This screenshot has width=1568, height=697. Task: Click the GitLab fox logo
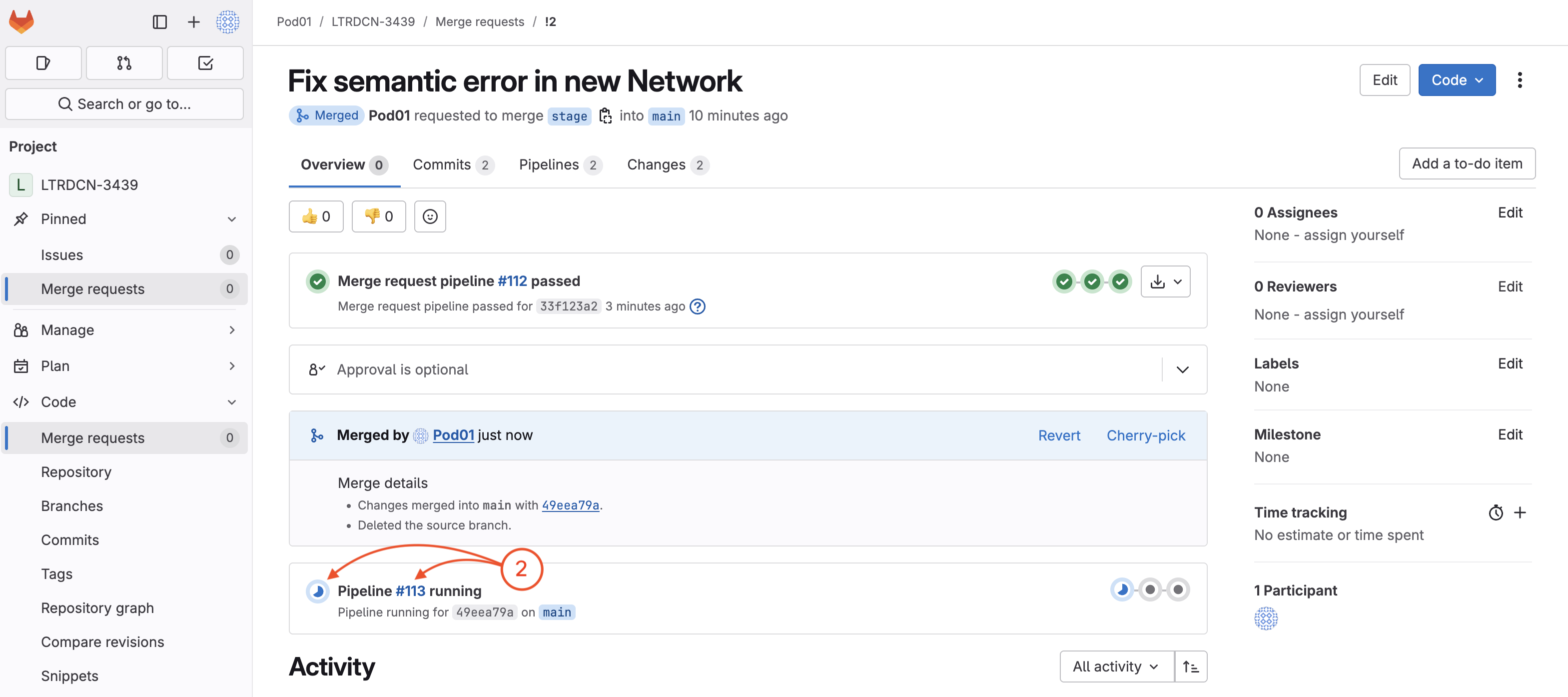click(x=22, y=22)
